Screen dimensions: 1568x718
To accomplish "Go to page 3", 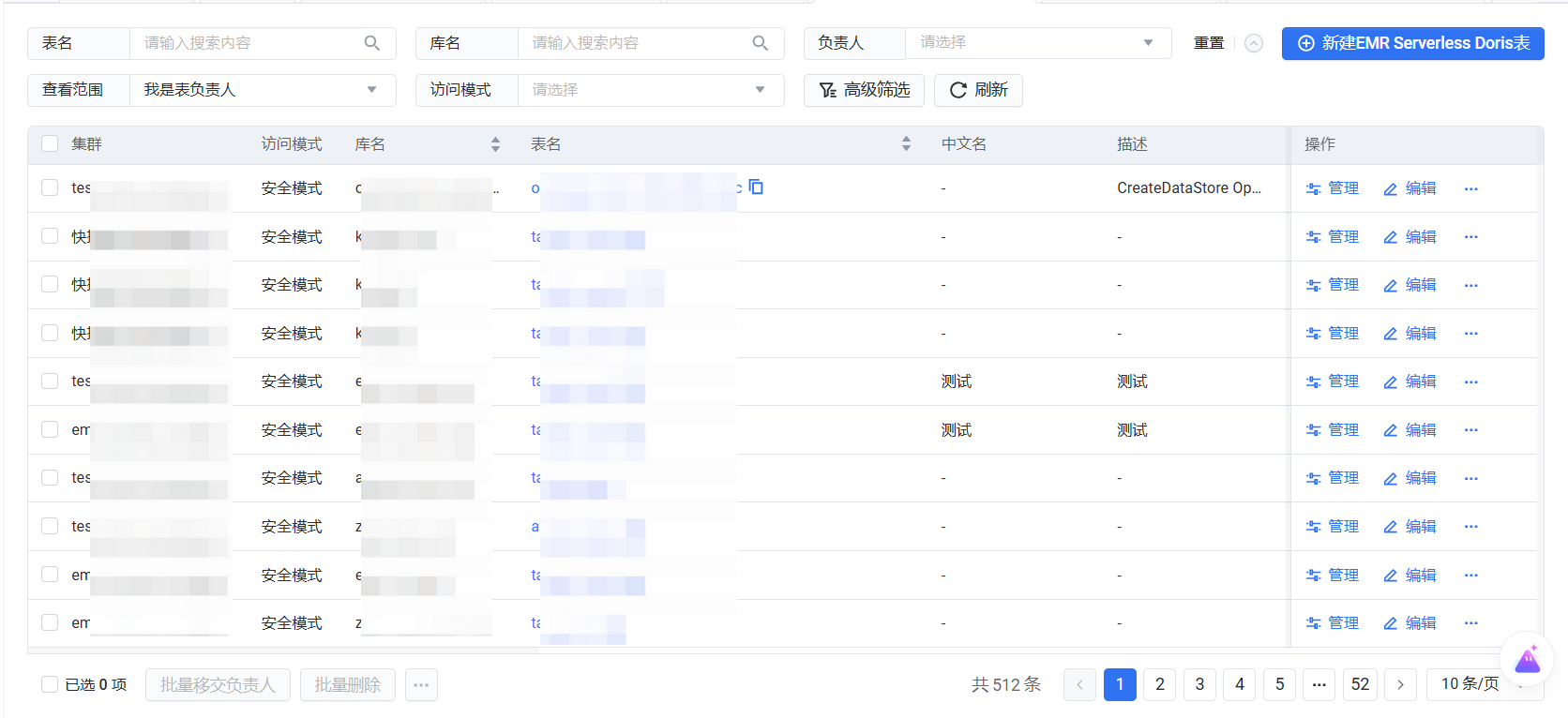I will [1199, 685].
